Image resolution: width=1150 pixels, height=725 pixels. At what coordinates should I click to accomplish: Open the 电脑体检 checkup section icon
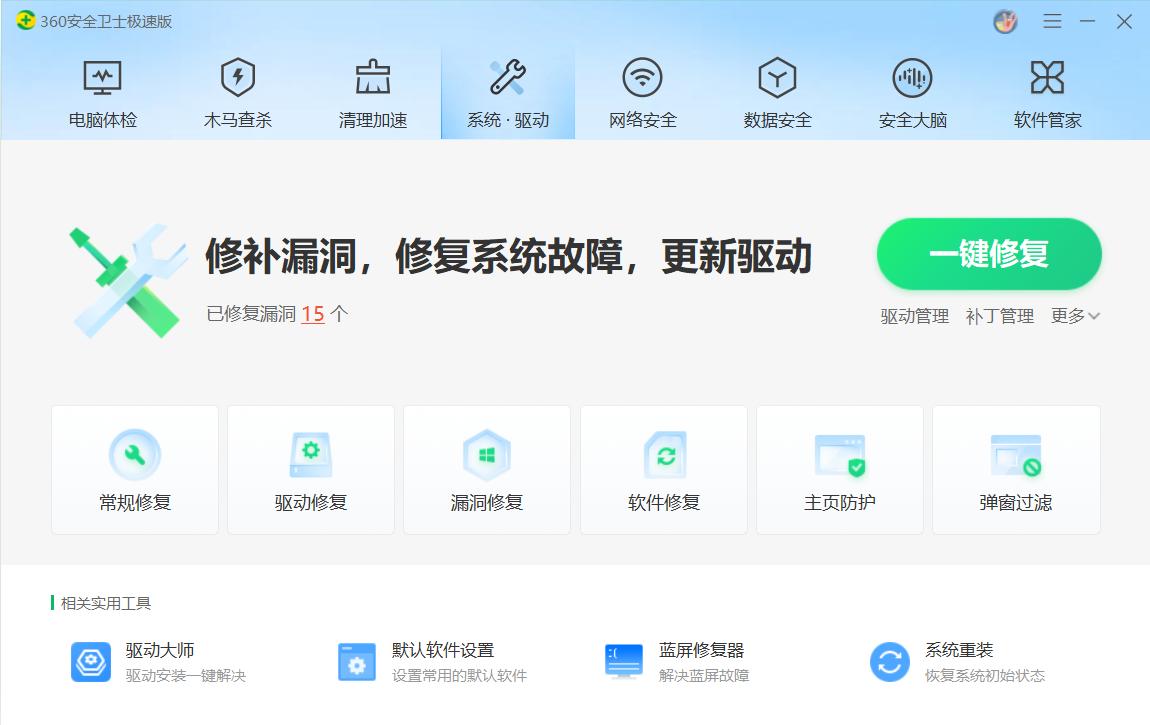point(102,90)
